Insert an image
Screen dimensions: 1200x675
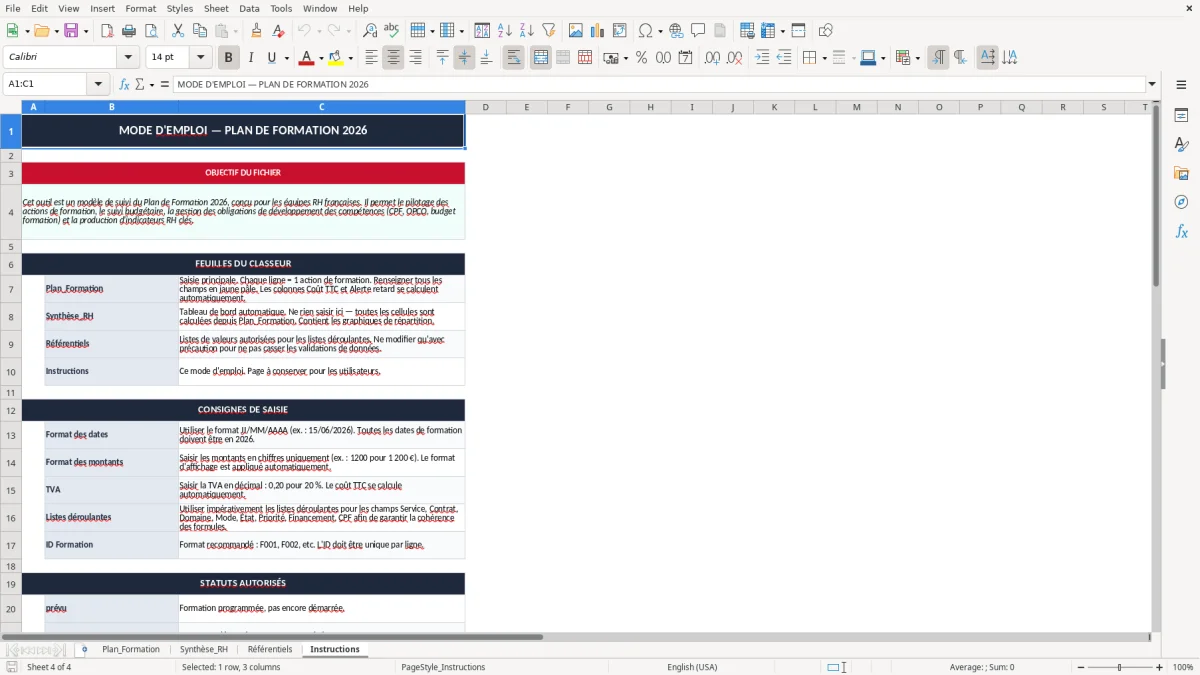coord(575,31)
